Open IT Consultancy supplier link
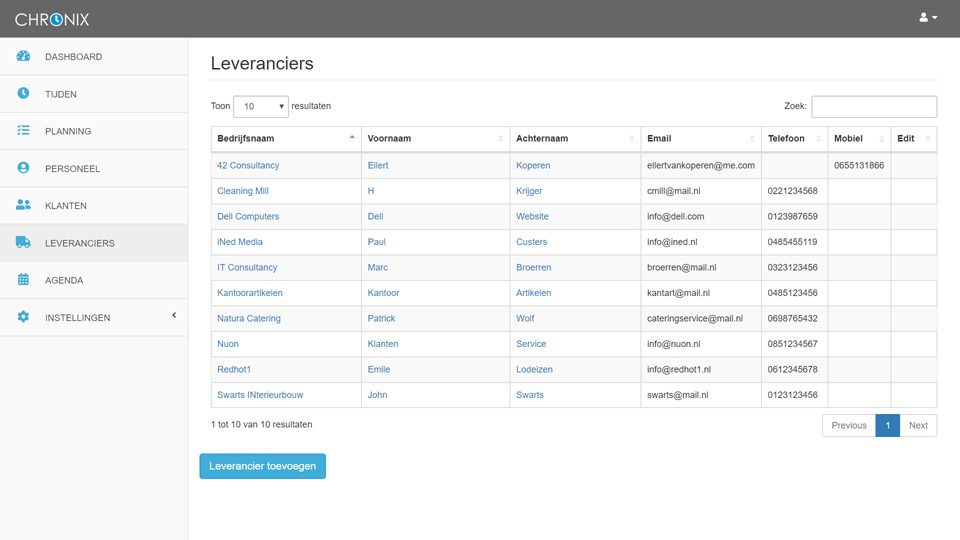The height and width of the screenshot is (540, 960). point(247,268)
